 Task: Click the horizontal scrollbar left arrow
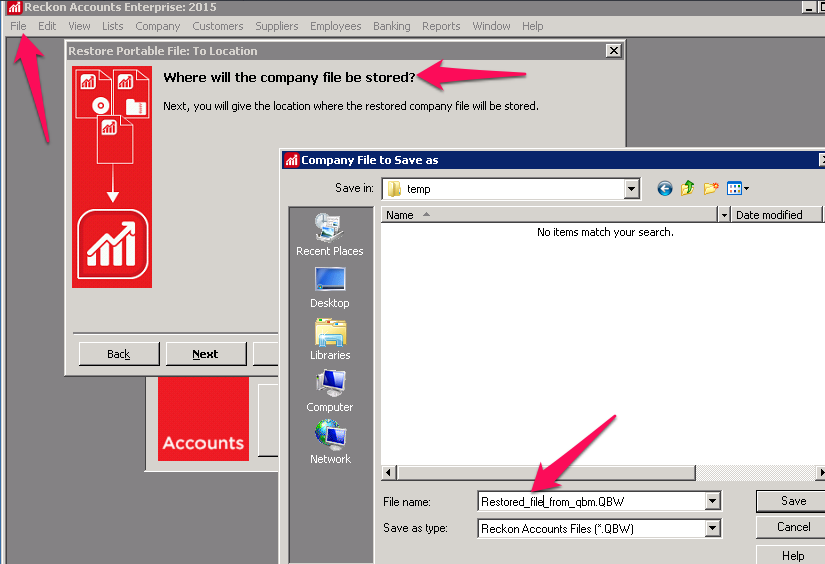click(388, 472)
